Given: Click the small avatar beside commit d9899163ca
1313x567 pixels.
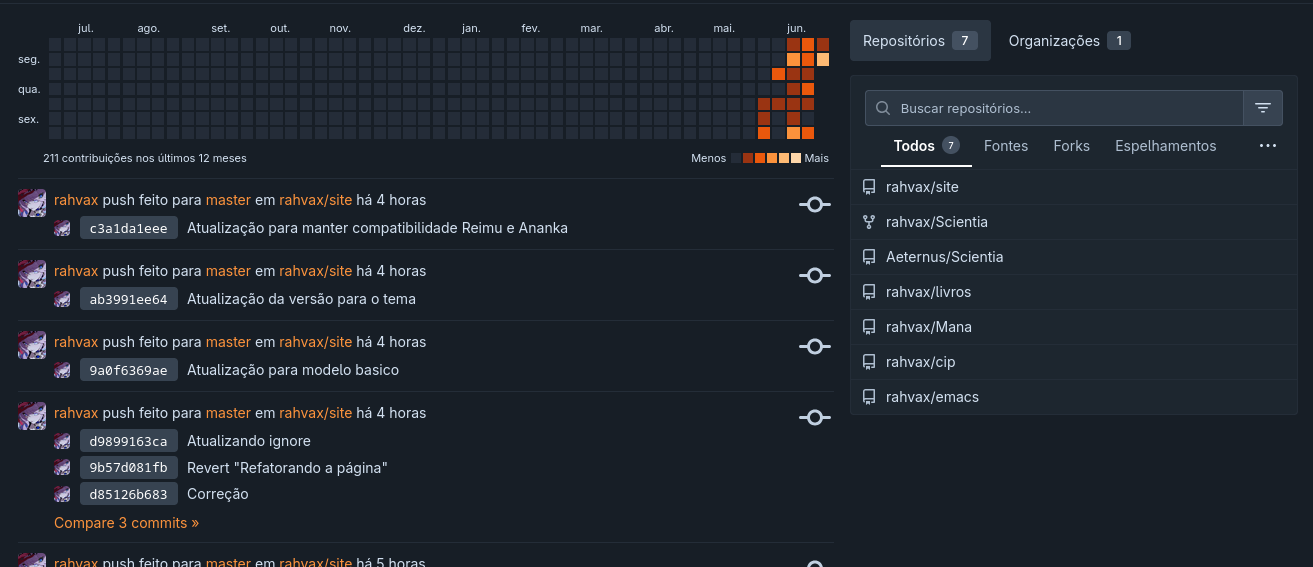Looking at the screenshot, I should click(62, 441).
